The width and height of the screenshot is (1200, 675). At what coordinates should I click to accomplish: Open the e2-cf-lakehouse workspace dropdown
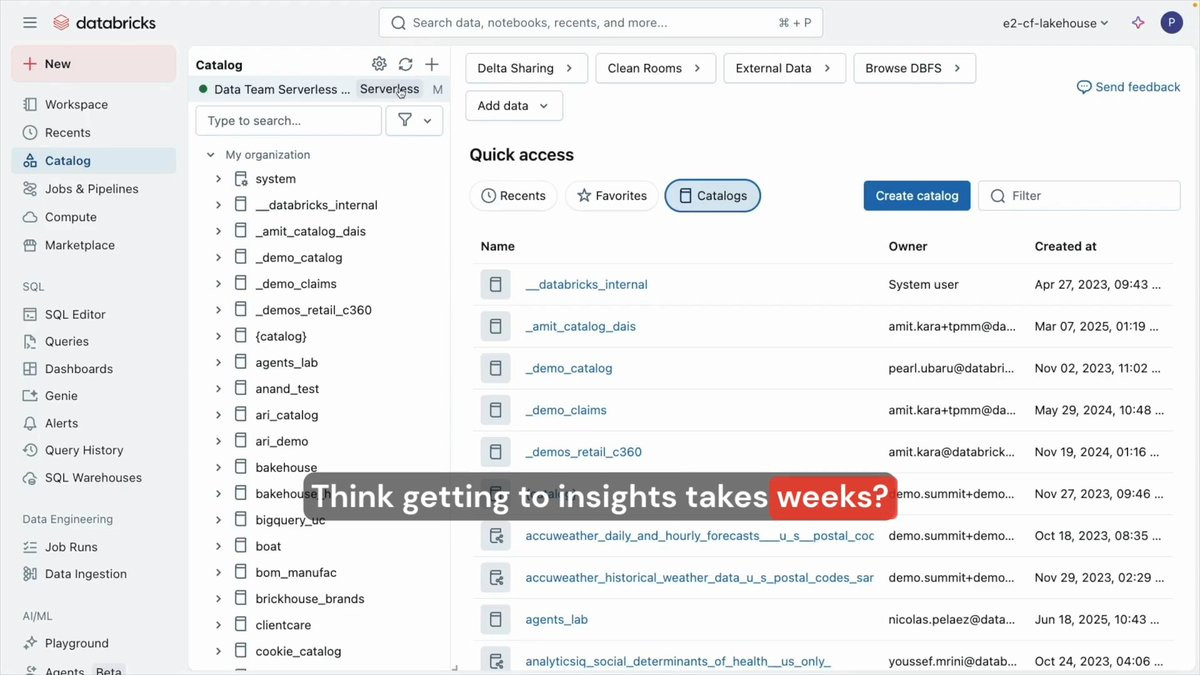pyautogui.click(x=1056, y=22)
